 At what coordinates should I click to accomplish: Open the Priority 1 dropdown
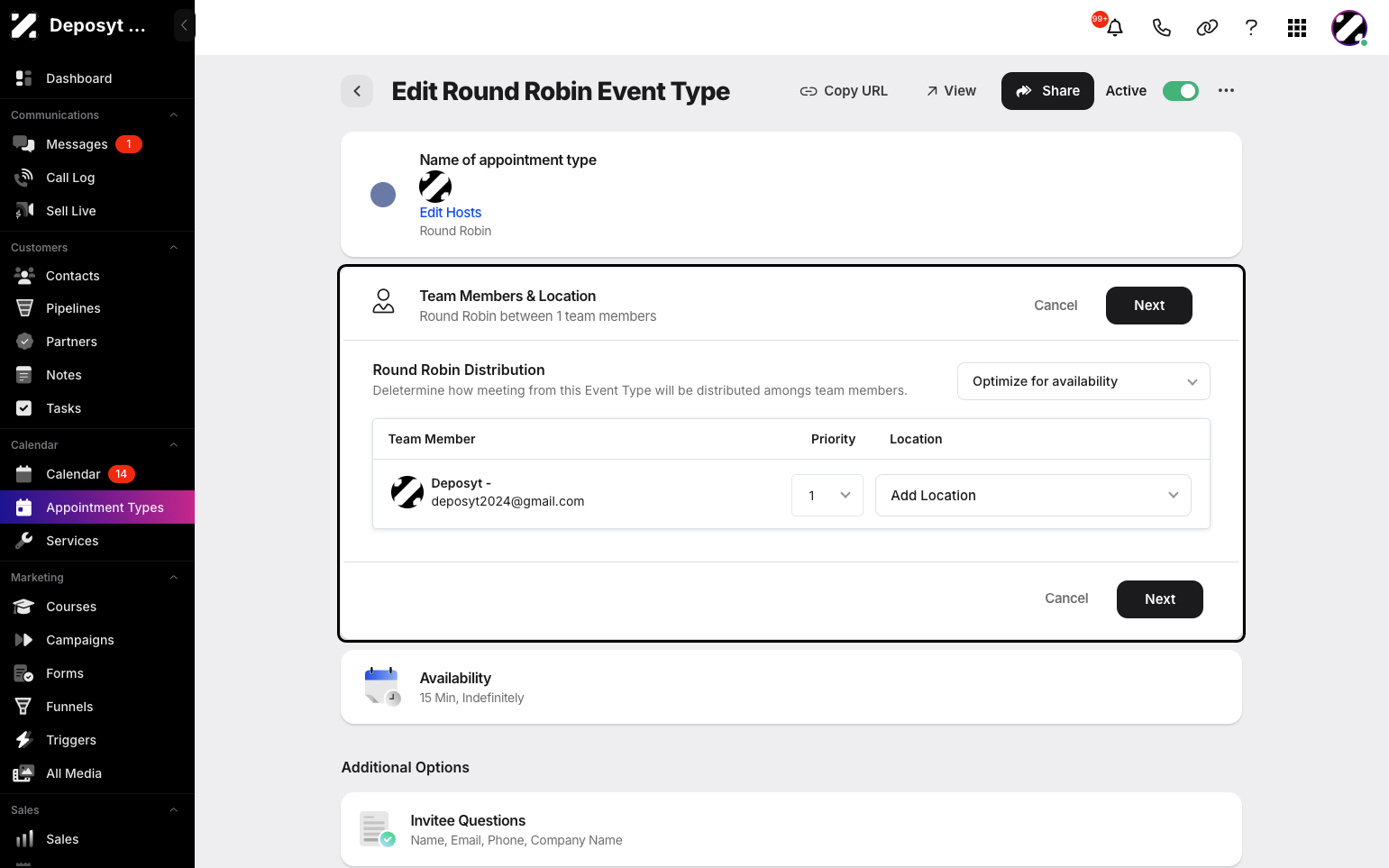point(827,496)
